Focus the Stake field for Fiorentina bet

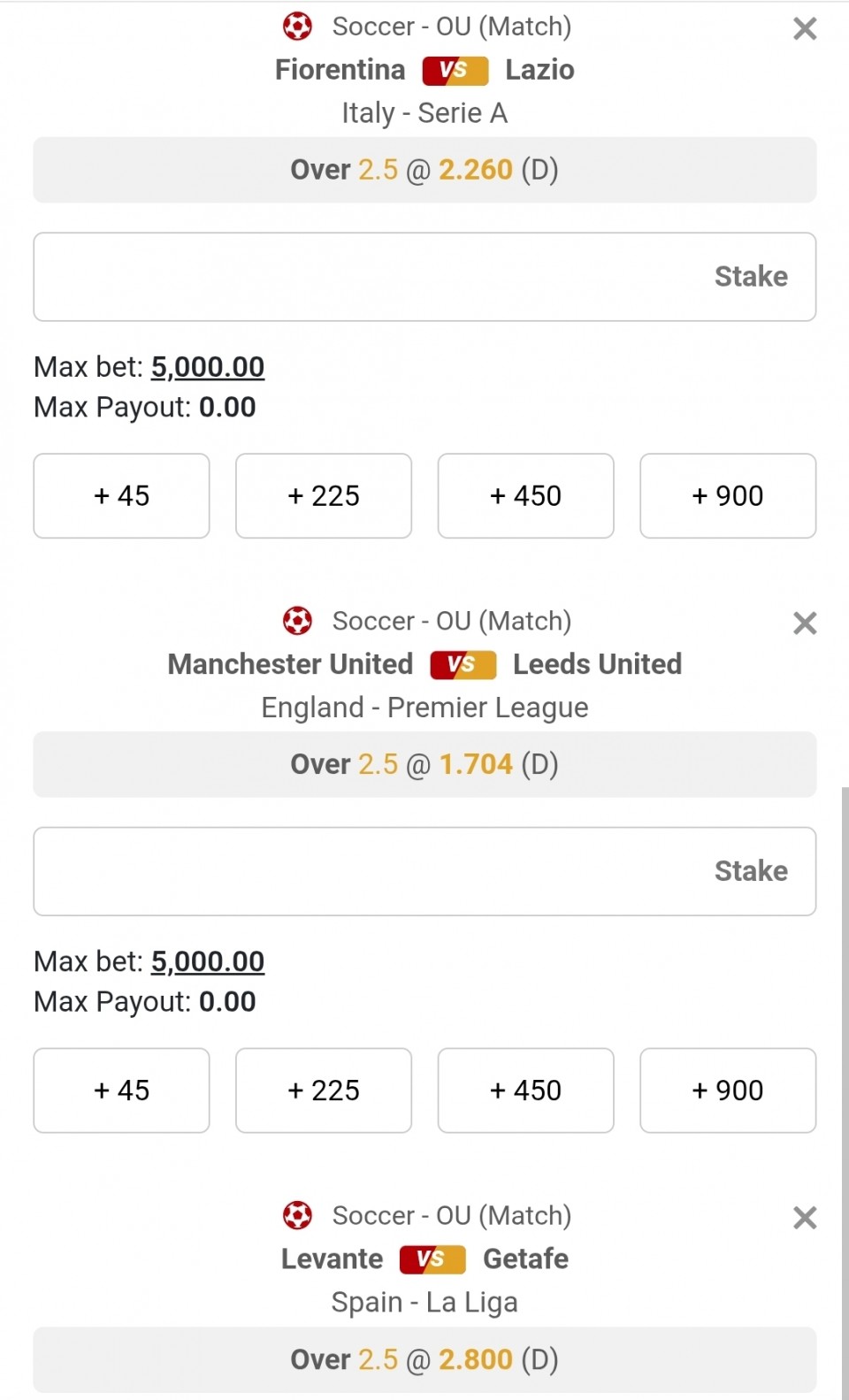pyautogui.click(x=424, y=277)
